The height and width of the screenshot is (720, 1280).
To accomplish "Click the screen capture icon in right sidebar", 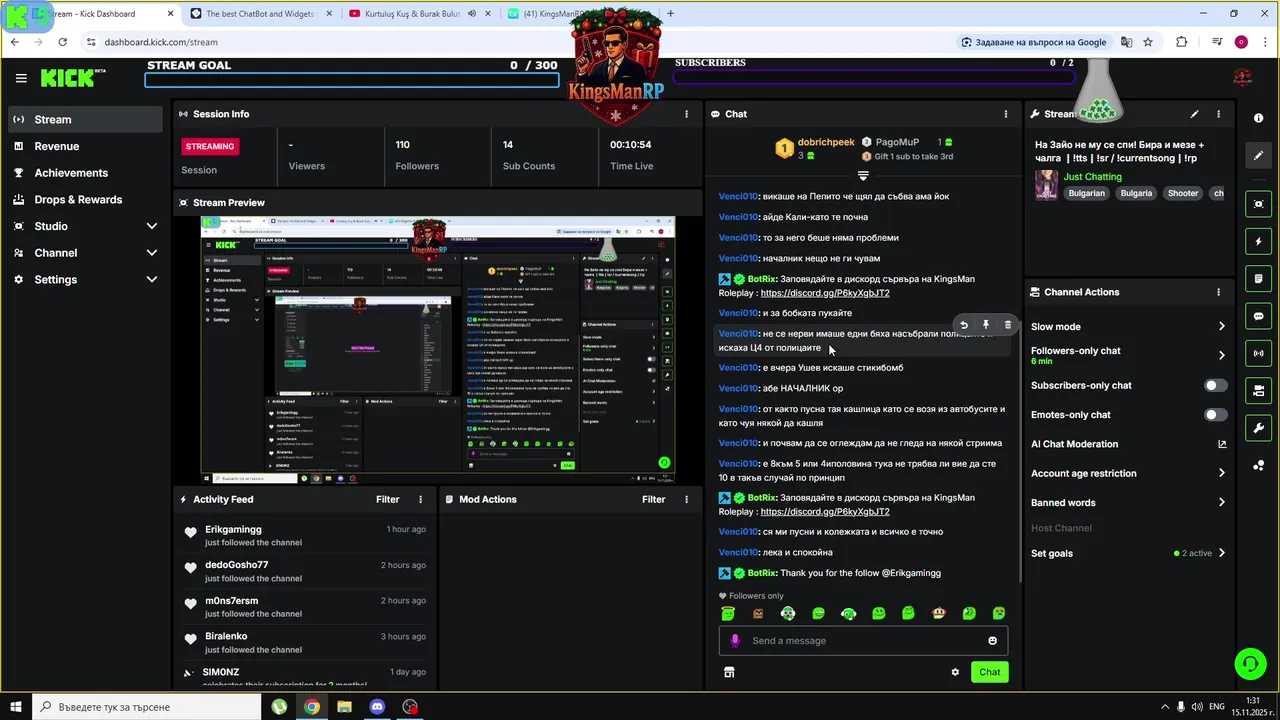I will coord(1258,204).
